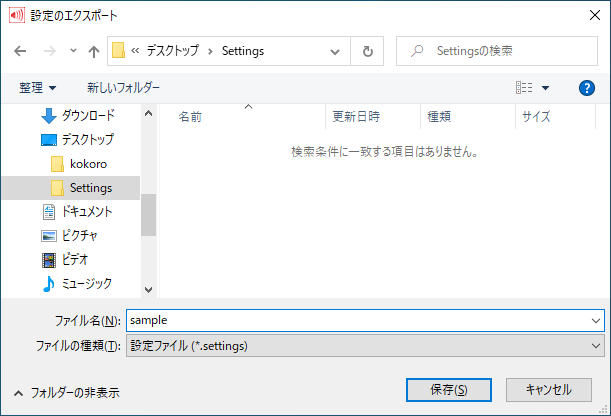The width and height of the screenshot is (611, 416).
Task: Collapse folders with フォルダーの非表示
Action: coord(67,393)
